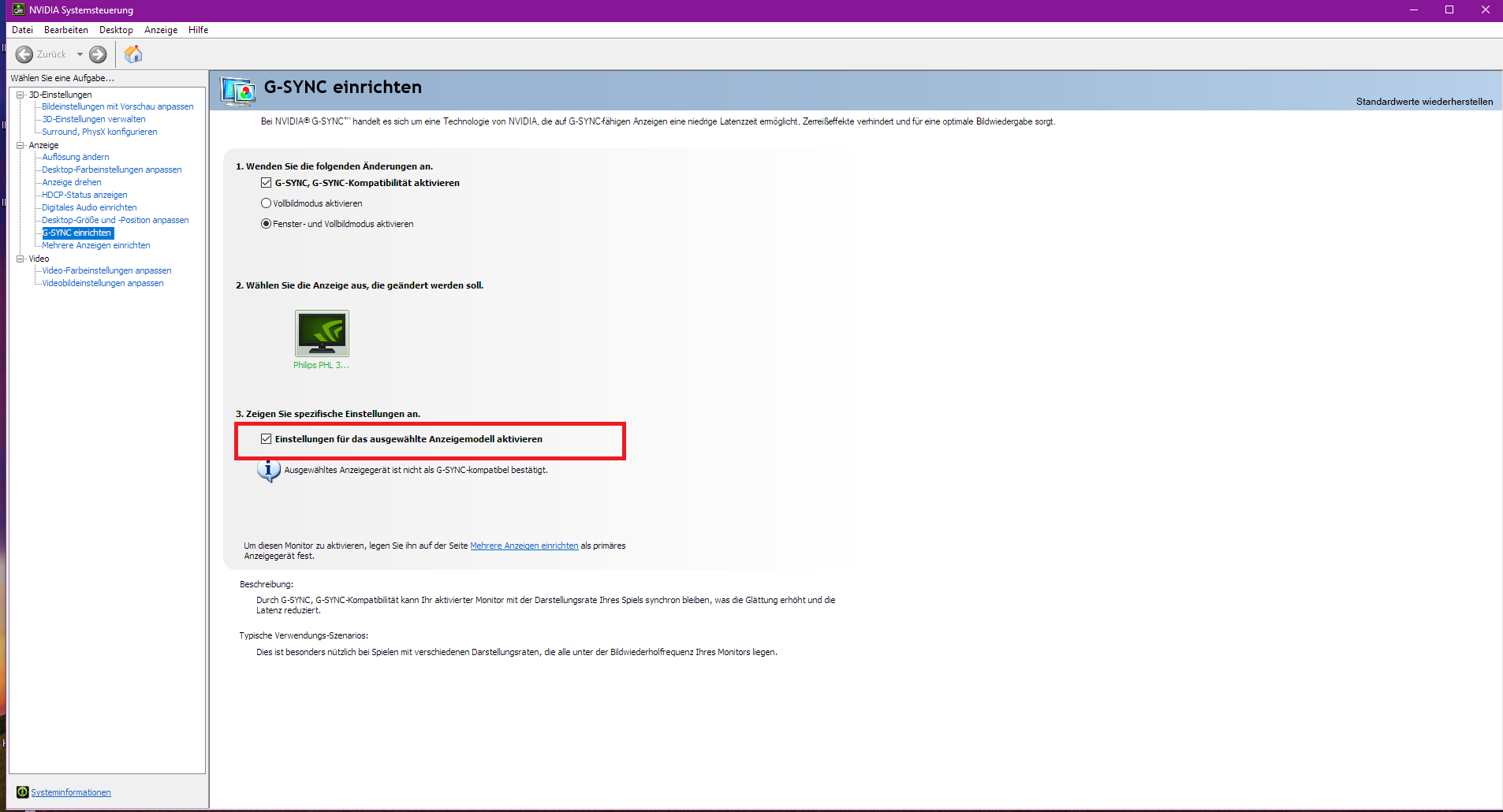
Task: Select G-SYNC einrichten in task tree
Action: click(x=77, y=233)
